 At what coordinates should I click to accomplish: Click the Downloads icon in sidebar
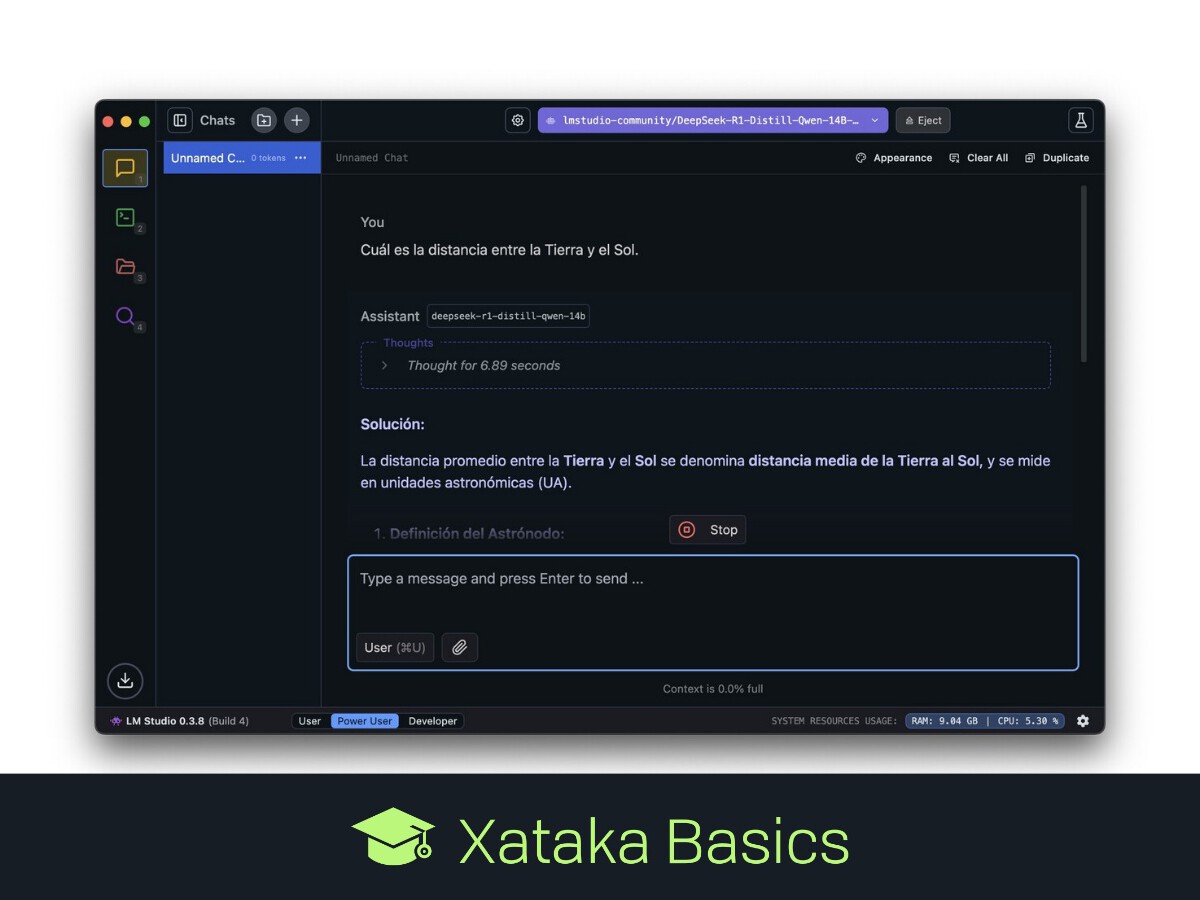point(125,681)
